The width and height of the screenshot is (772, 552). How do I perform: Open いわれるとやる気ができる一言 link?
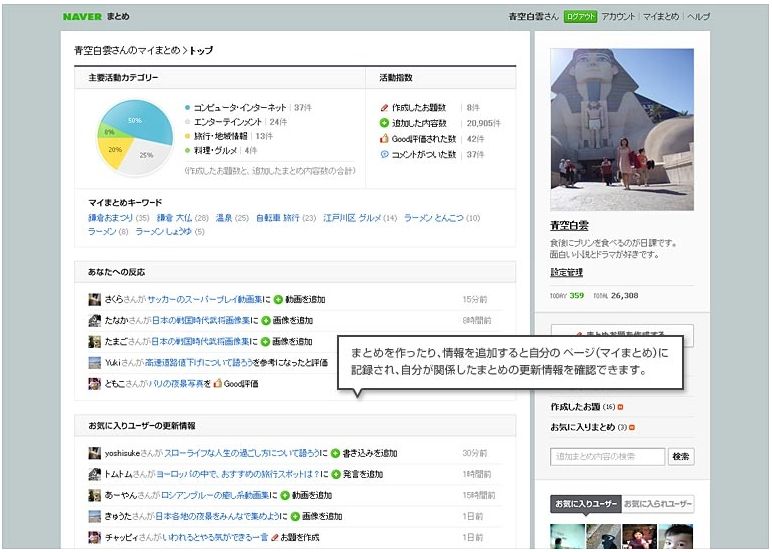(x=215, y=537)
